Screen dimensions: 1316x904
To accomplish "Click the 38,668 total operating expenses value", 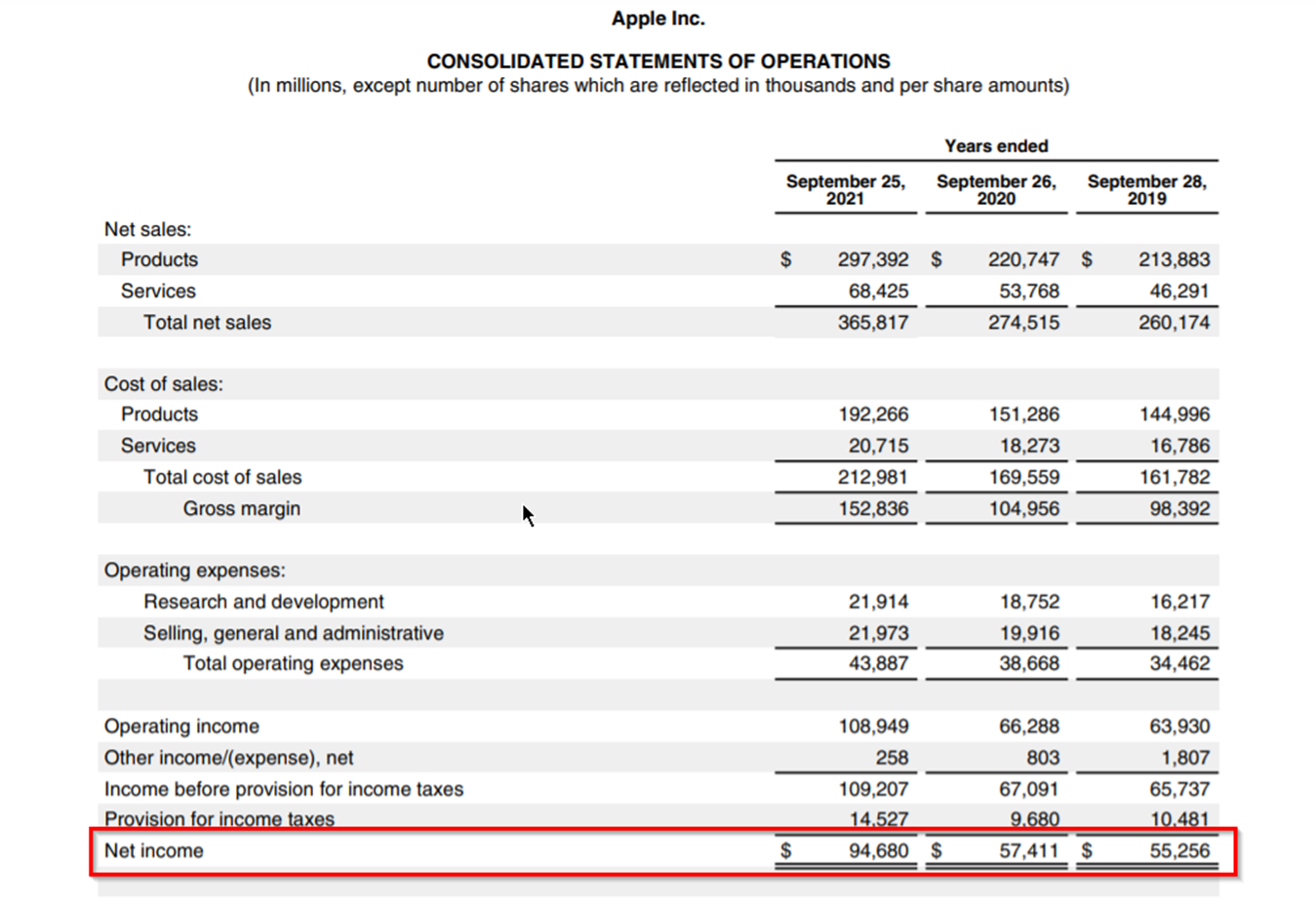I will tap(1029, 663).
